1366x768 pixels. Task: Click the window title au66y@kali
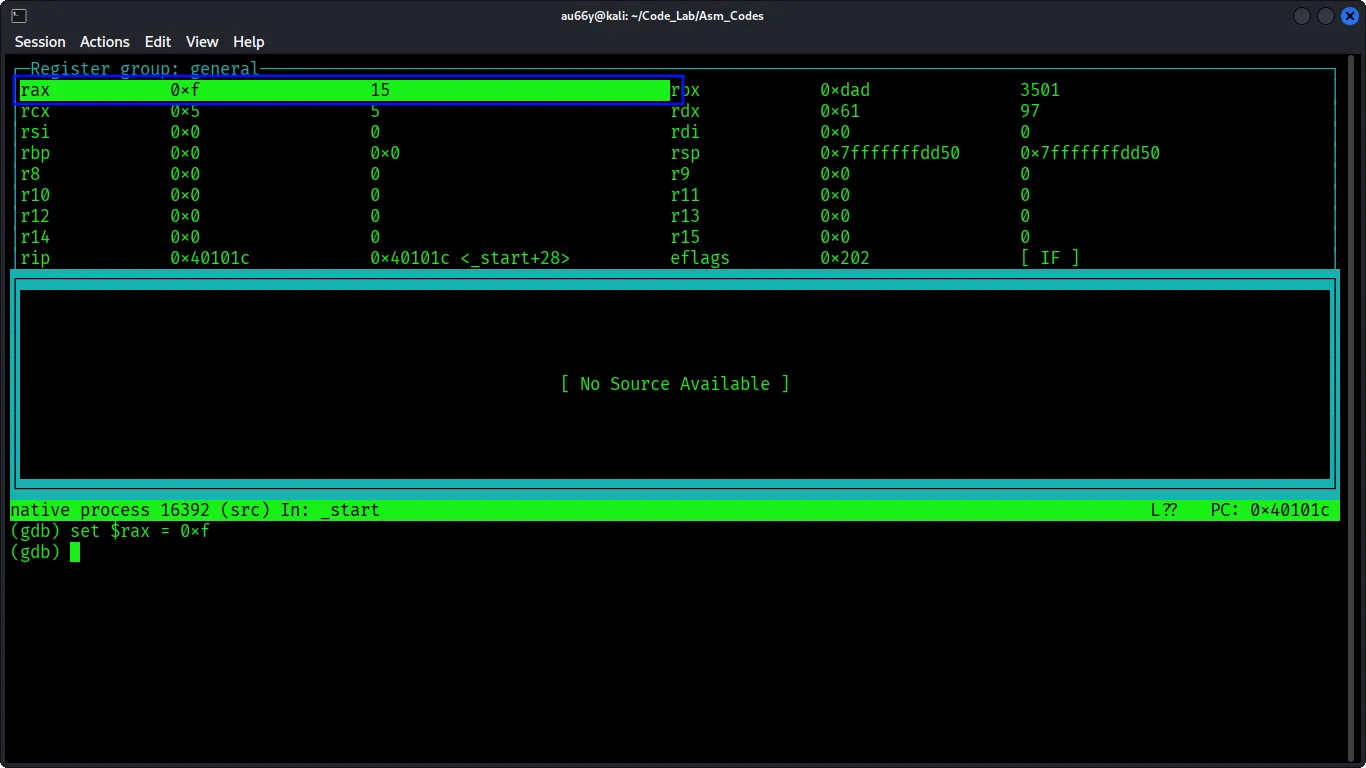point(662,16)
